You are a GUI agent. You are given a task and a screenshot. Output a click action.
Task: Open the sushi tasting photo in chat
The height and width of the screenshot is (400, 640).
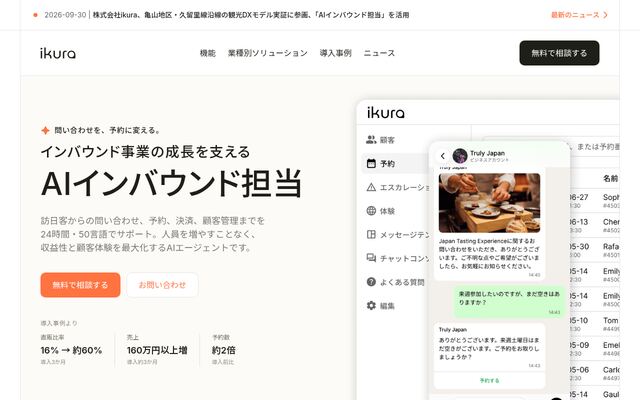(489, 203)
